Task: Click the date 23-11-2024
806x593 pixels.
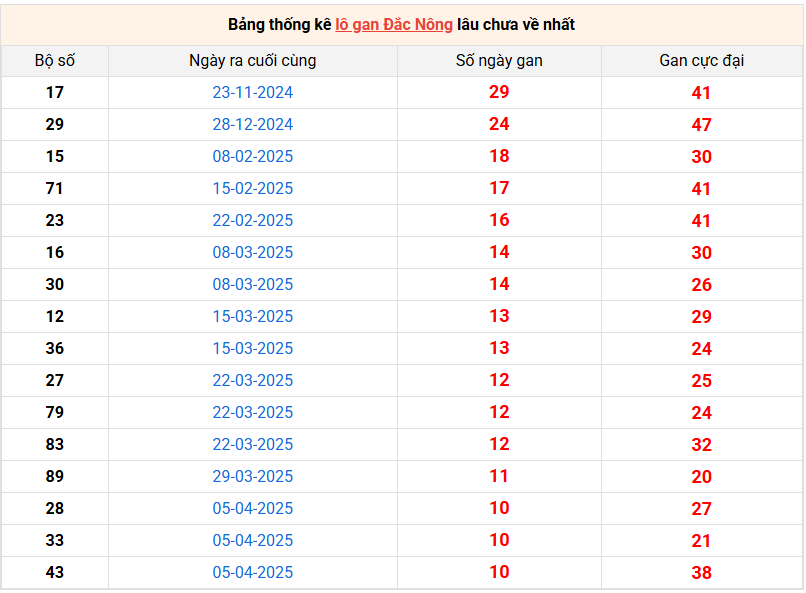Action: 252,93
